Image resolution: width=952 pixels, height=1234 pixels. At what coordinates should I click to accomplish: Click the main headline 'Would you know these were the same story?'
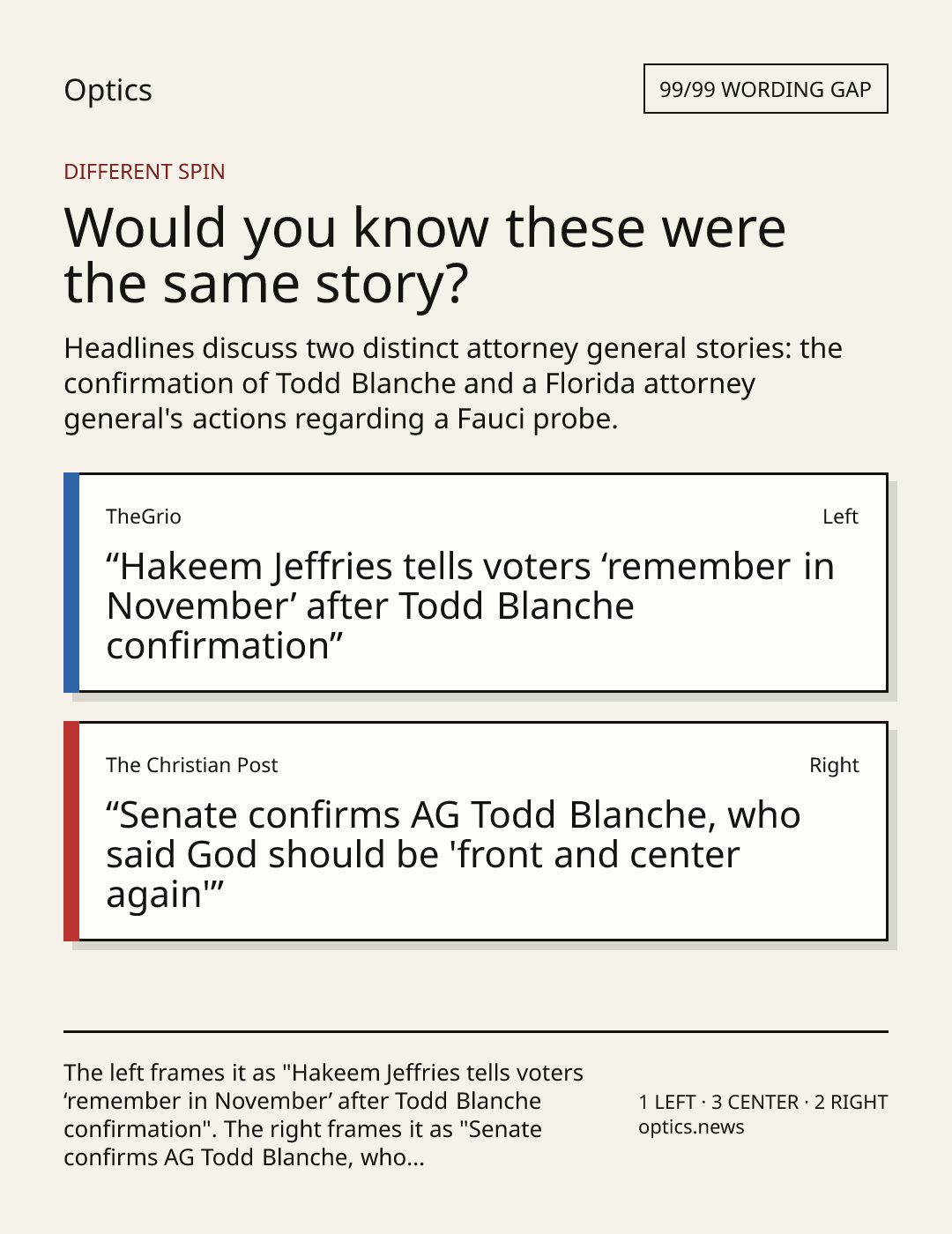[425, 255]
